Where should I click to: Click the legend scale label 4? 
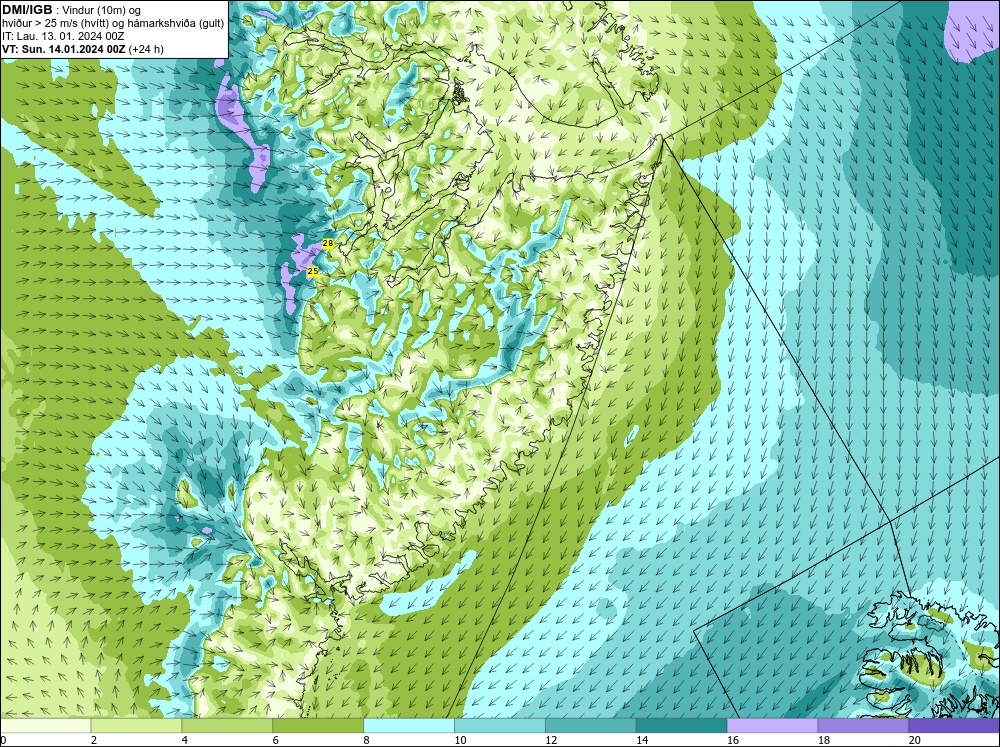pyautogui.click(x=185, y=740)
